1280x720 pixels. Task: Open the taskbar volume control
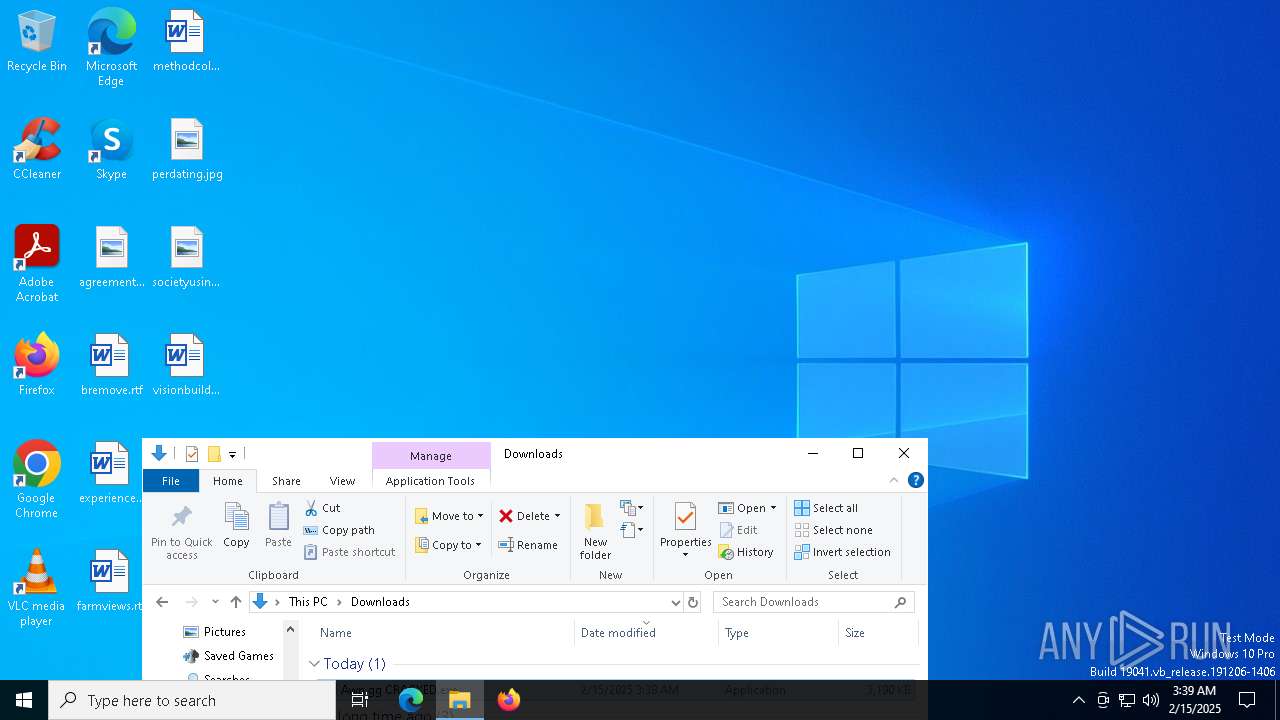click(x=1151, y=700)
